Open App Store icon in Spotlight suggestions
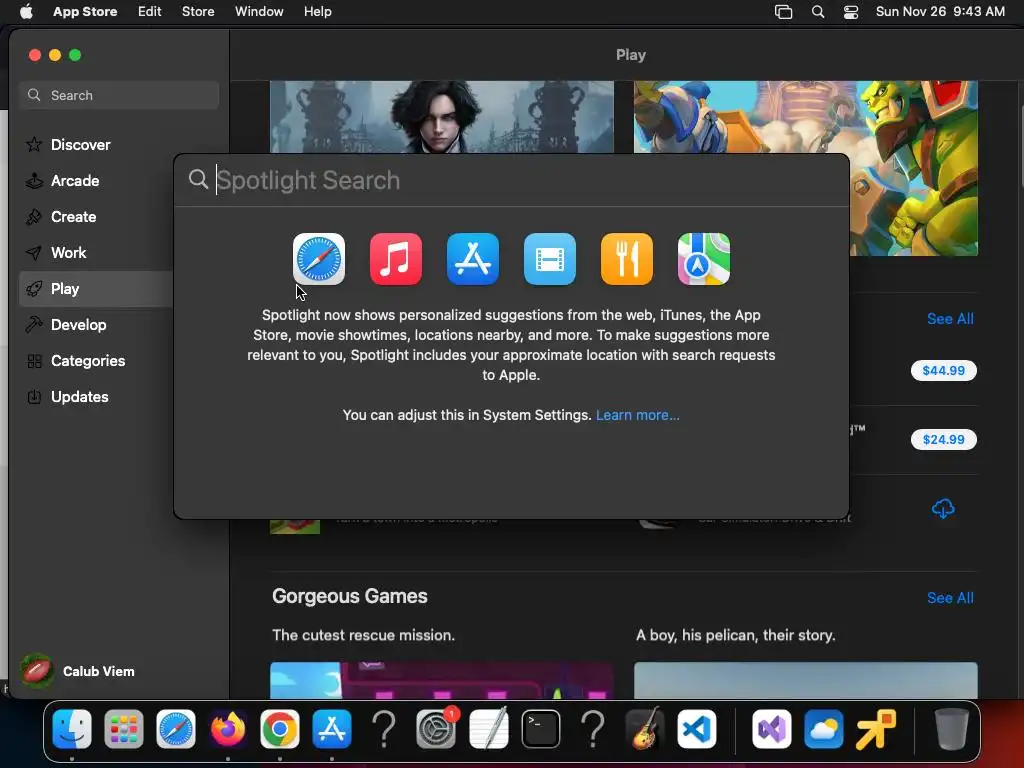Image resolution: width=1024 pixels, height=768 pixels. [473, 259]
